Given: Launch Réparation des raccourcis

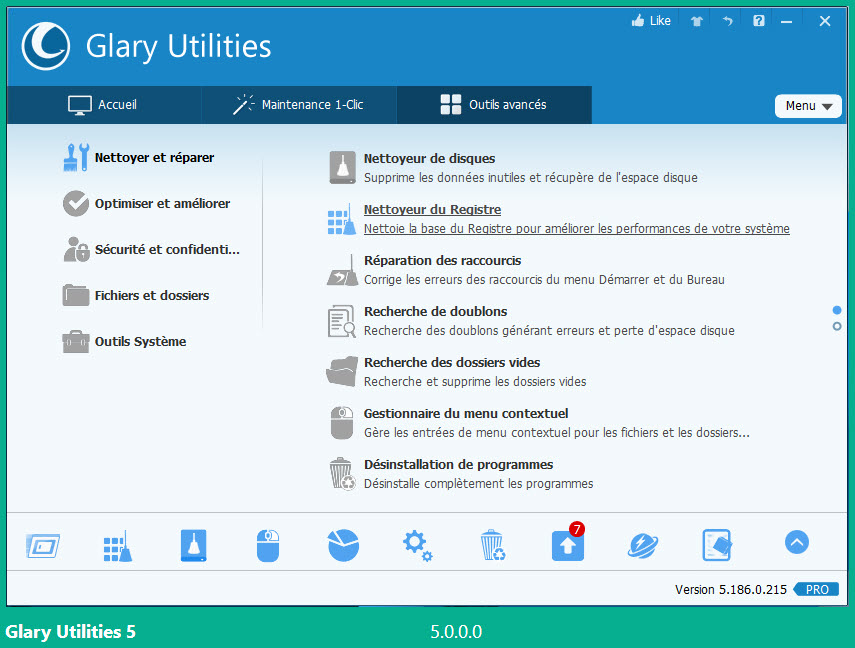Looking at the screenshot, I should pos(442,261).
